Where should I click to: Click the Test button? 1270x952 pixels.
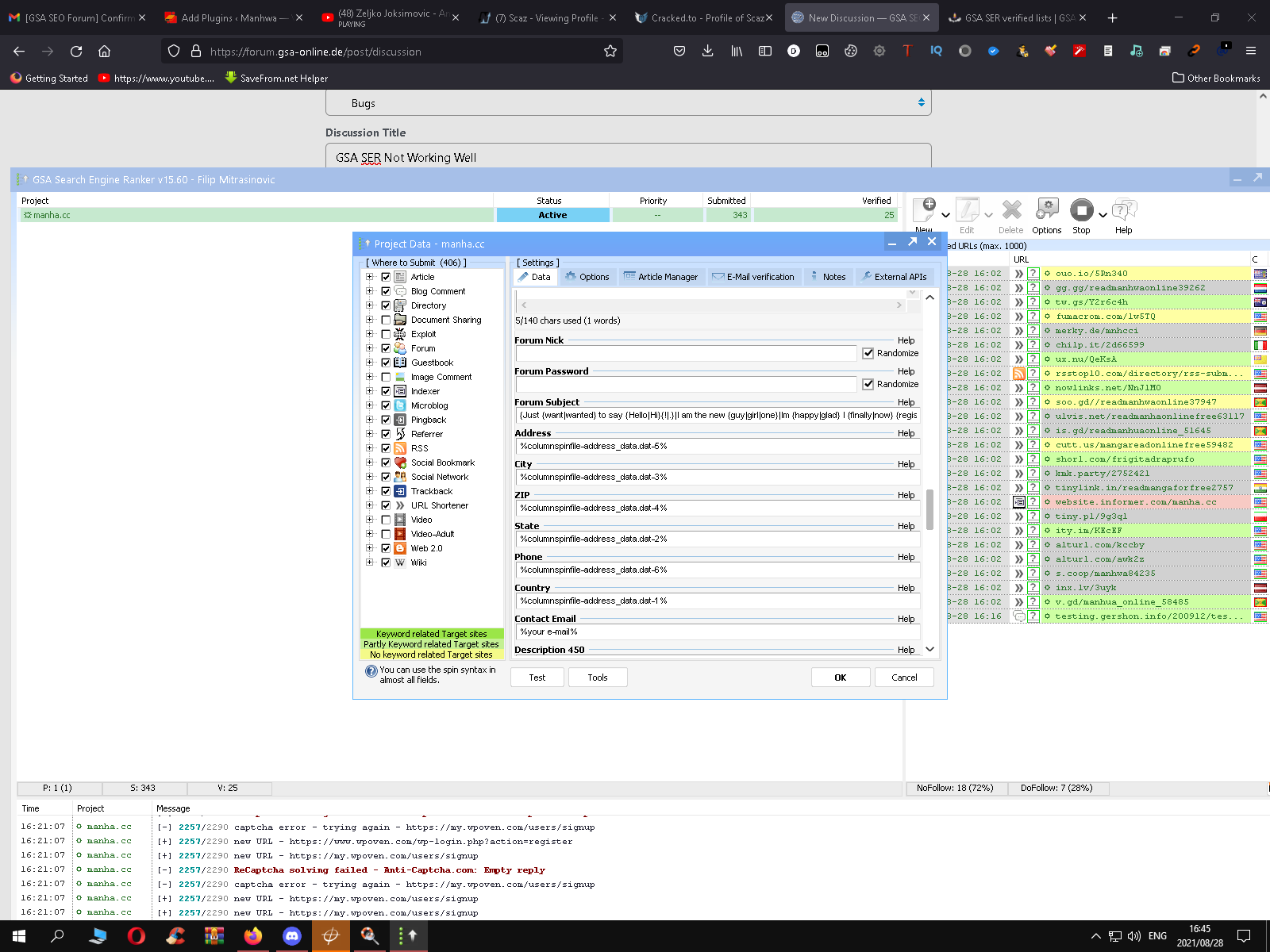pos(537,678)
